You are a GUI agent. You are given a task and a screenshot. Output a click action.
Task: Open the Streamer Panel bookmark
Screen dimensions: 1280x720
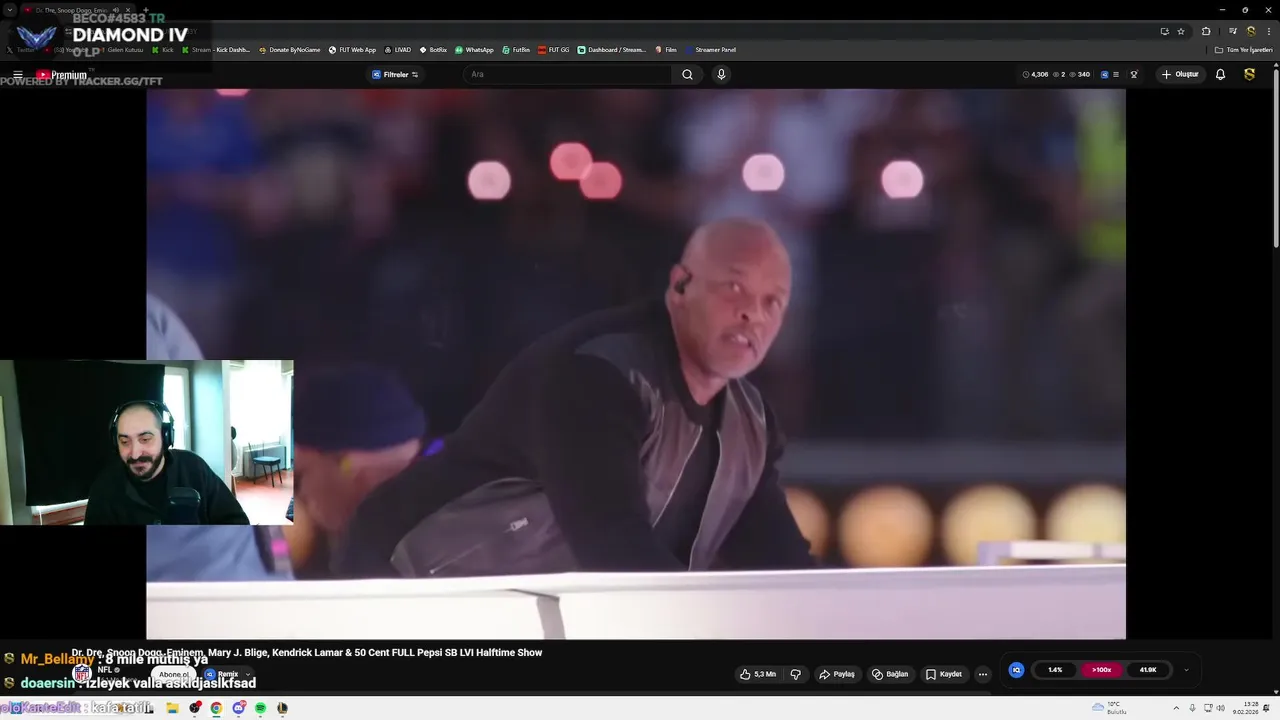(x=710, y=50)
